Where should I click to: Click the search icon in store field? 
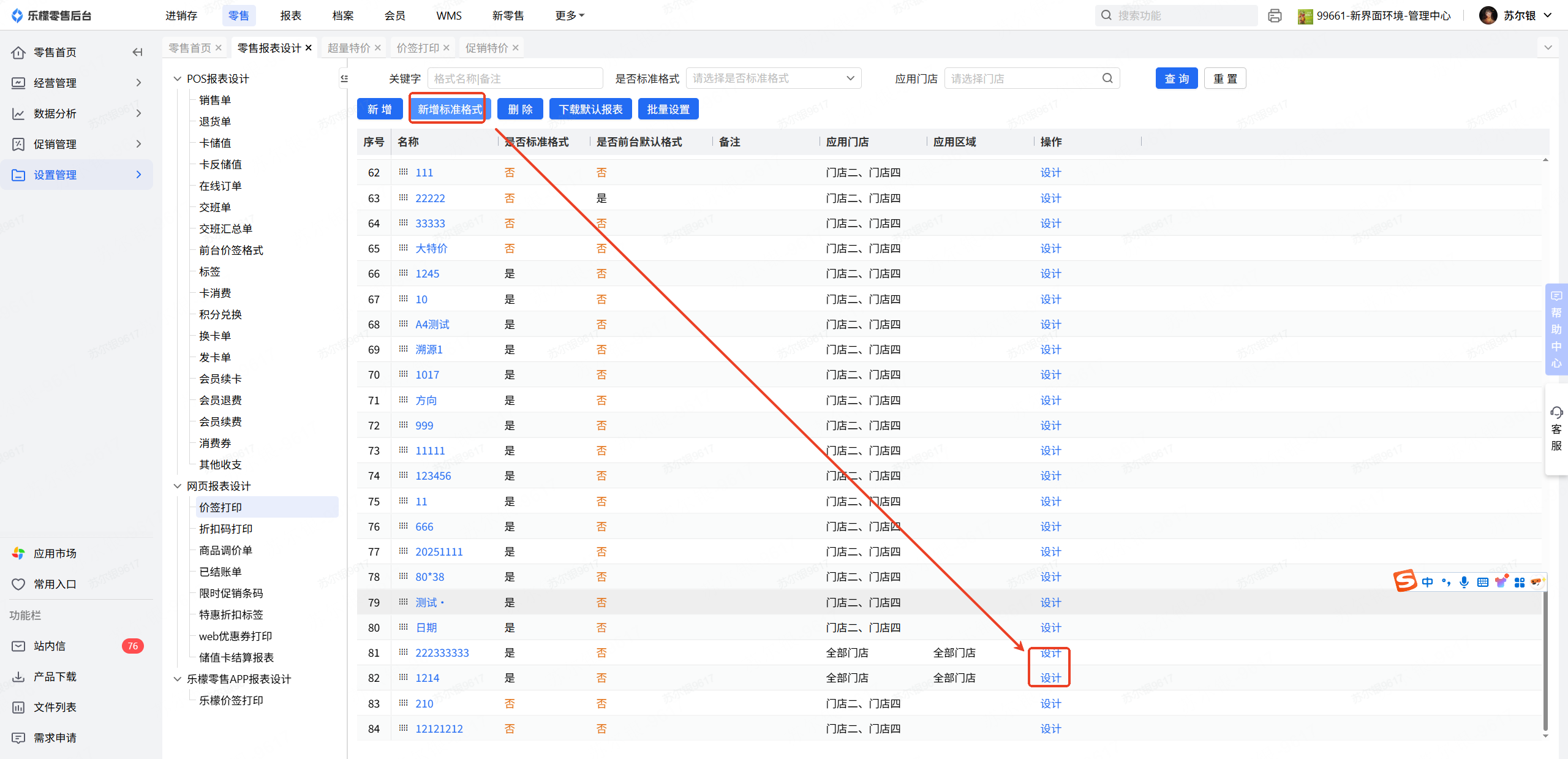1107,78
